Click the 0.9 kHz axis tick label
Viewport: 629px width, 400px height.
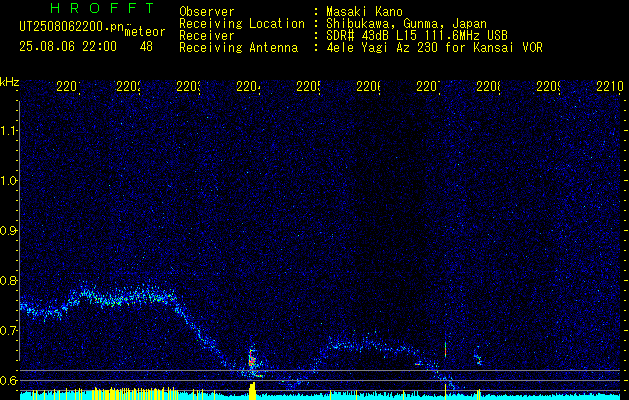click(x=8, y=231)
